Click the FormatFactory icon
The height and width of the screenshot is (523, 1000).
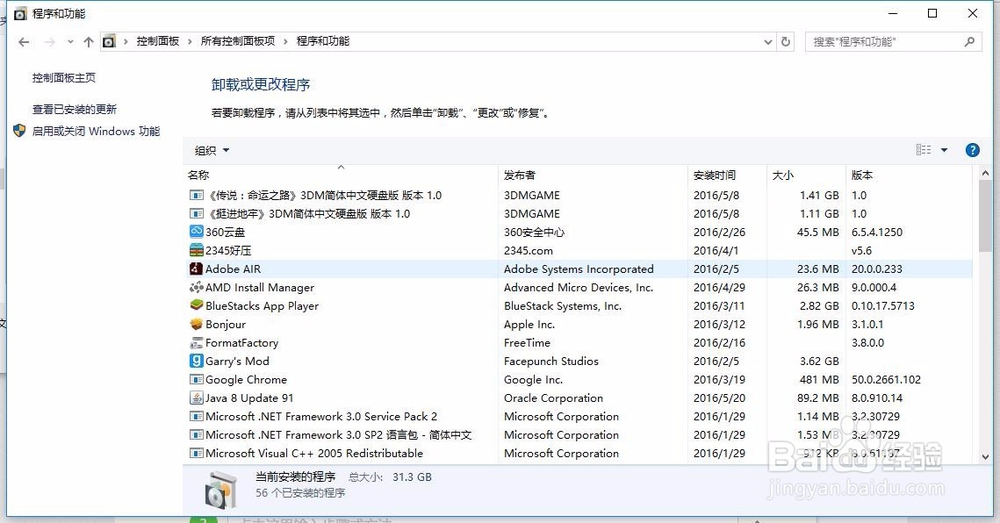point(196,343)
